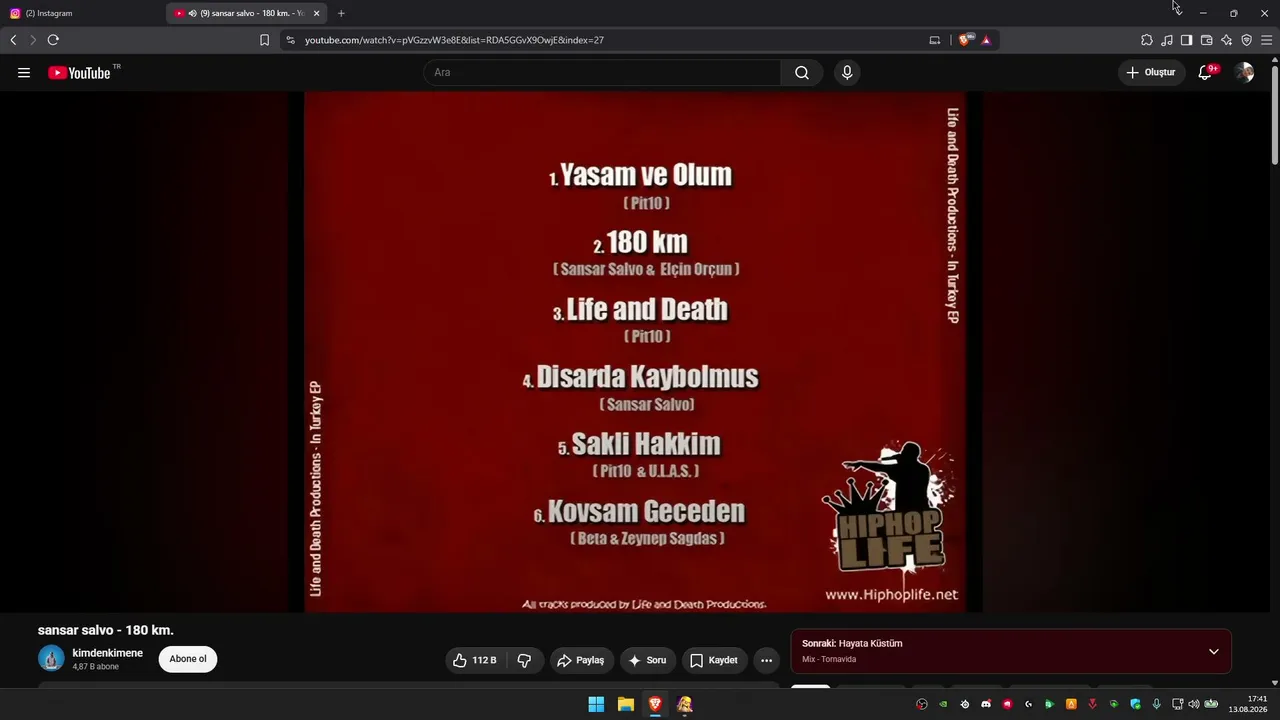This screenshot has height=720, width=1280.
Task: Bookmark this page in the address bar
Action: [x=264, y=40]
